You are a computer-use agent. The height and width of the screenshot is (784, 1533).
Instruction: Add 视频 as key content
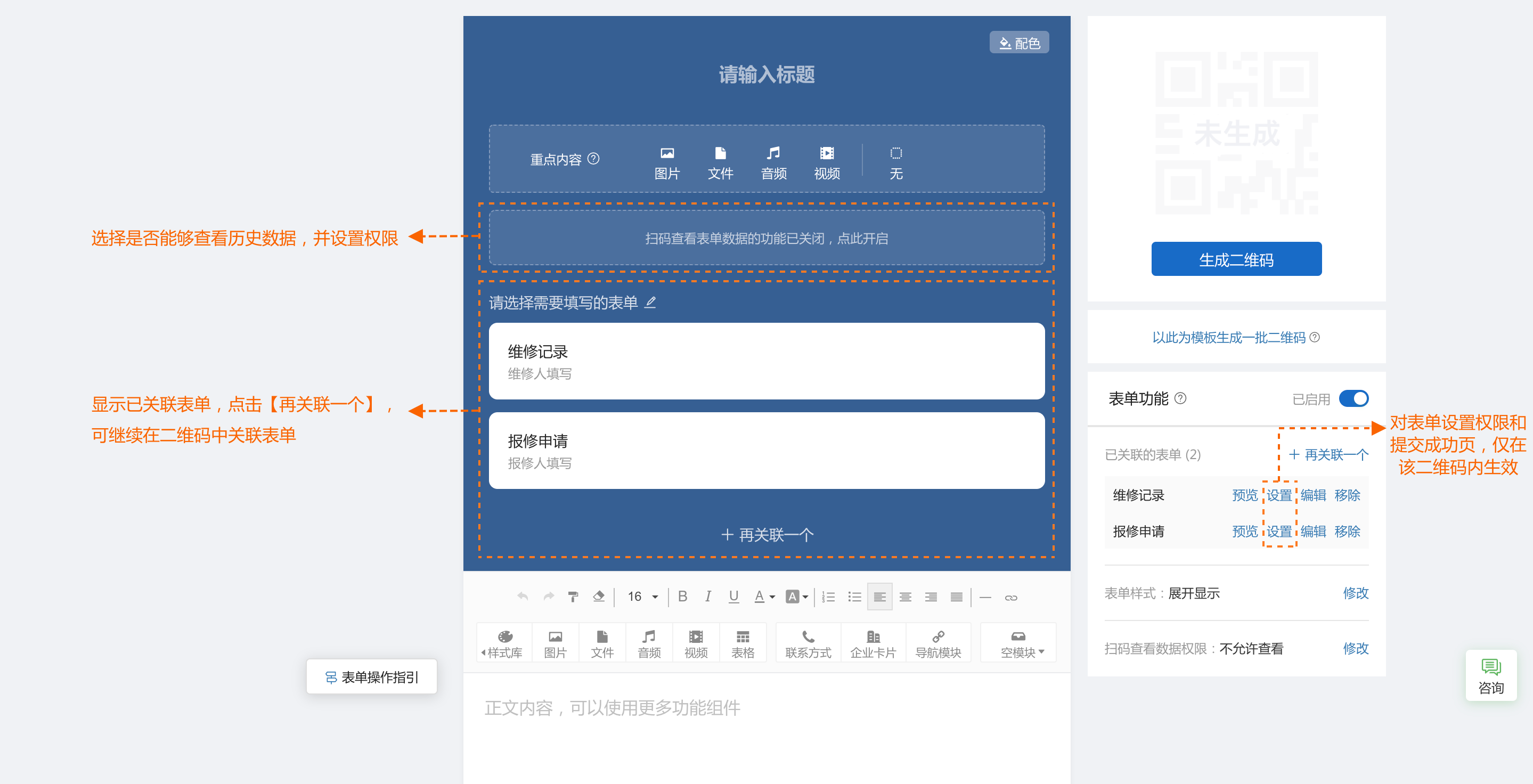click(827, 163)
